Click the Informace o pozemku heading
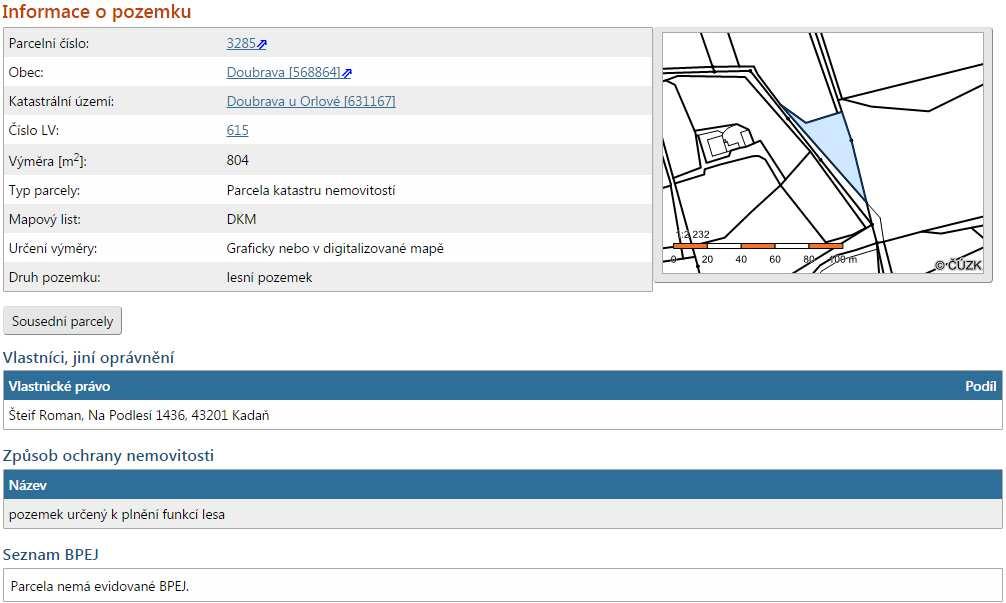The width and height of the screenshot is (1006, 603). click(96, 12)
